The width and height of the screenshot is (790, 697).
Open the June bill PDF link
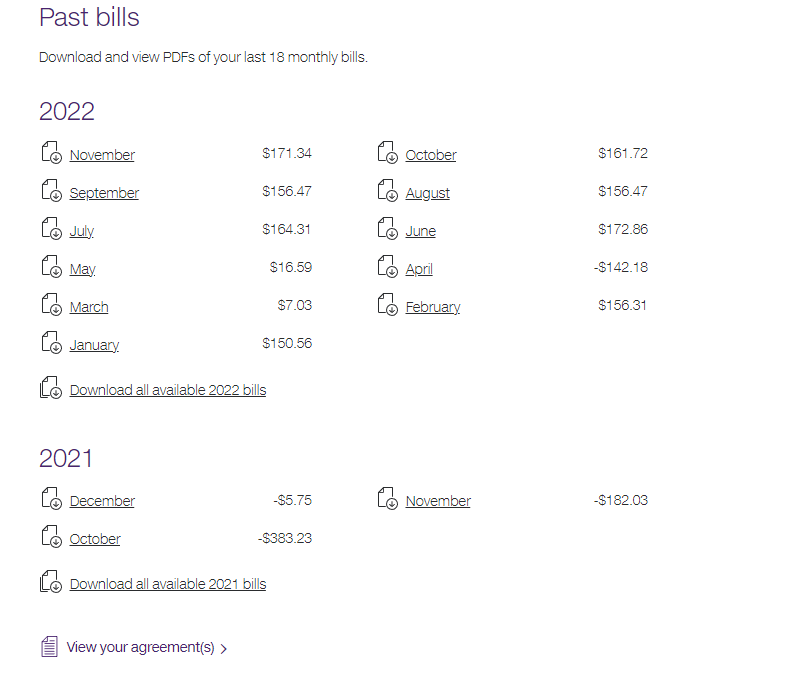420,231
